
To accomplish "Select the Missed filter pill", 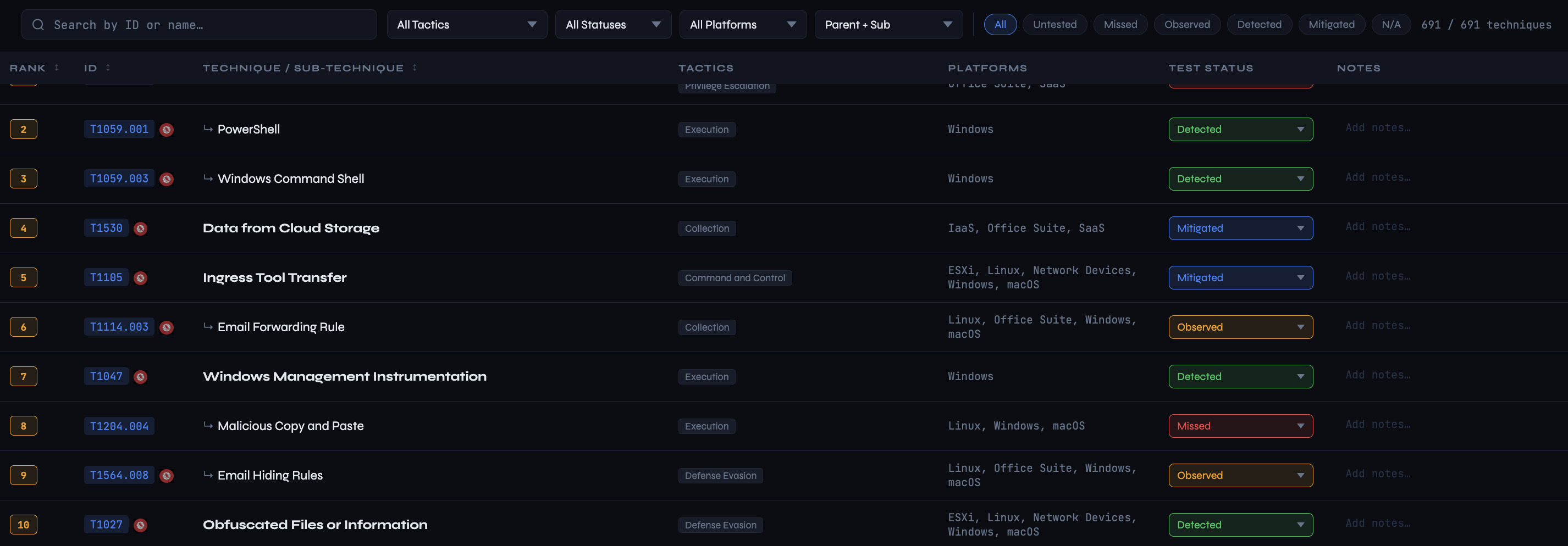I will coord(1119,25).
